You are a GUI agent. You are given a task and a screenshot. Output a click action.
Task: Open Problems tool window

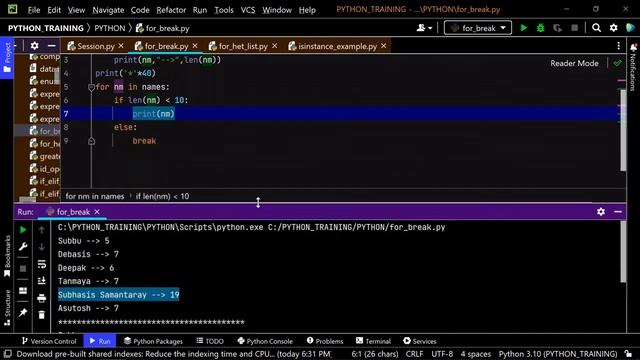325,341
